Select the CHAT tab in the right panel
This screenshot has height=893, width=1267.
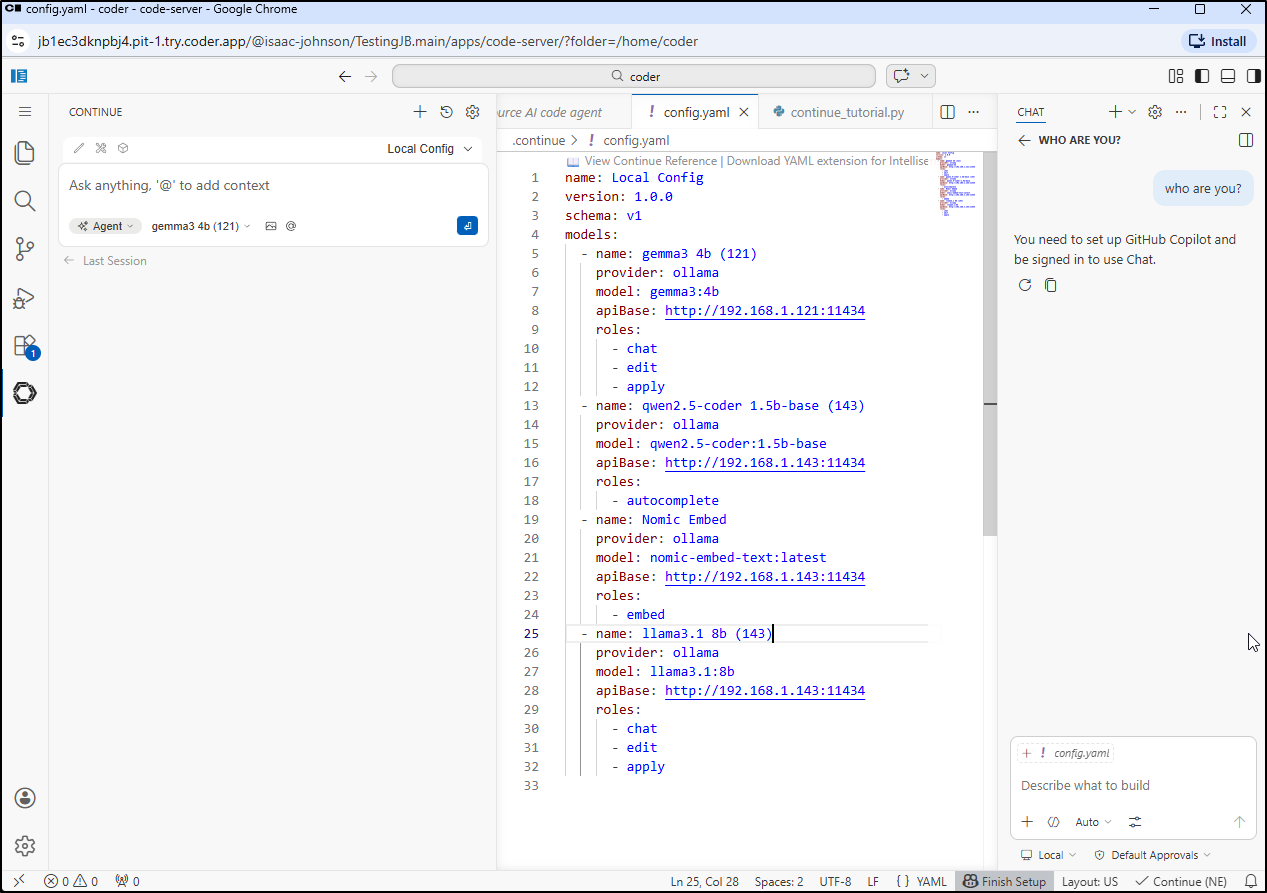click(1030, 112)
